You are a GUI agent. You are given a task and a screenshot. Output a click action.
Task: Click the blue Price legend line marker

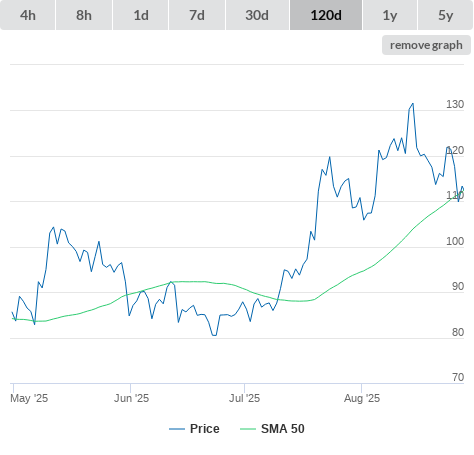click(177, 429)
